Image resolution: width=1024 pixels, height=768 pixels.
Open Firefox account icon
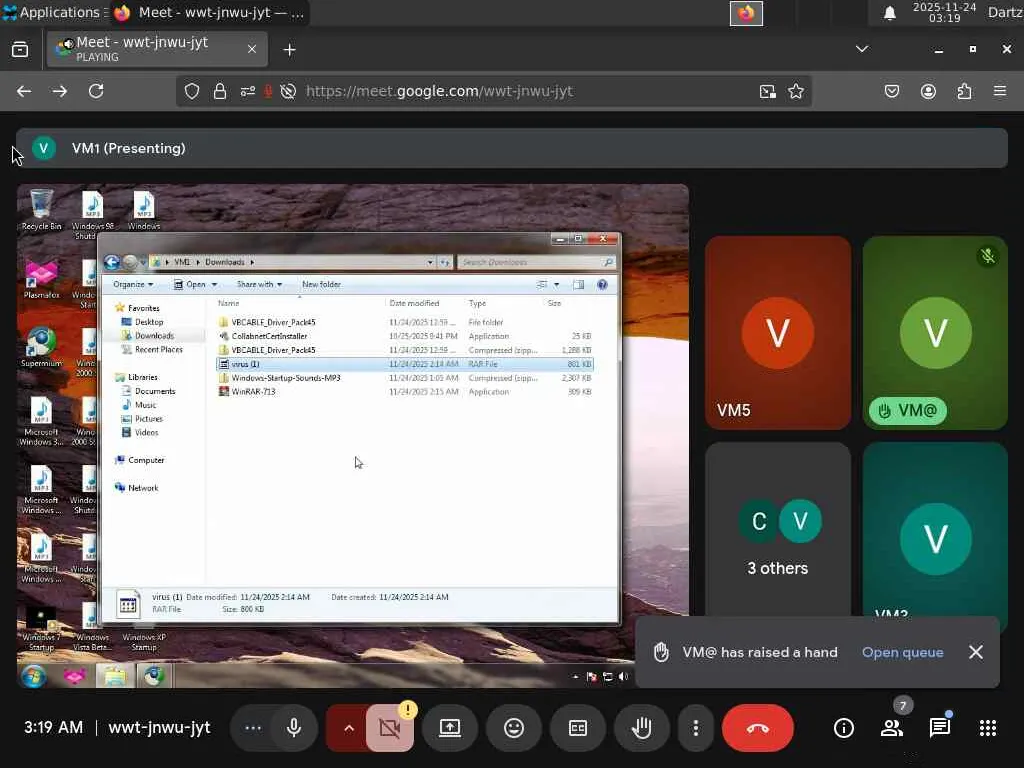[928, 91]
